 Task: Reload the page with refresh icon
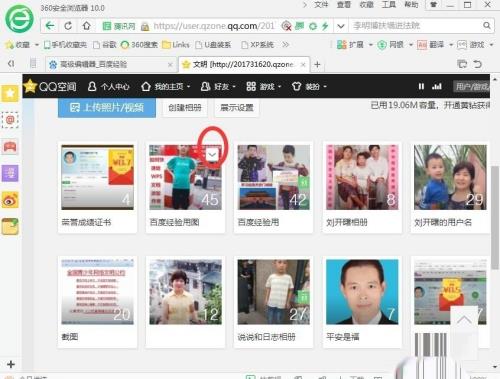(68, 26)
